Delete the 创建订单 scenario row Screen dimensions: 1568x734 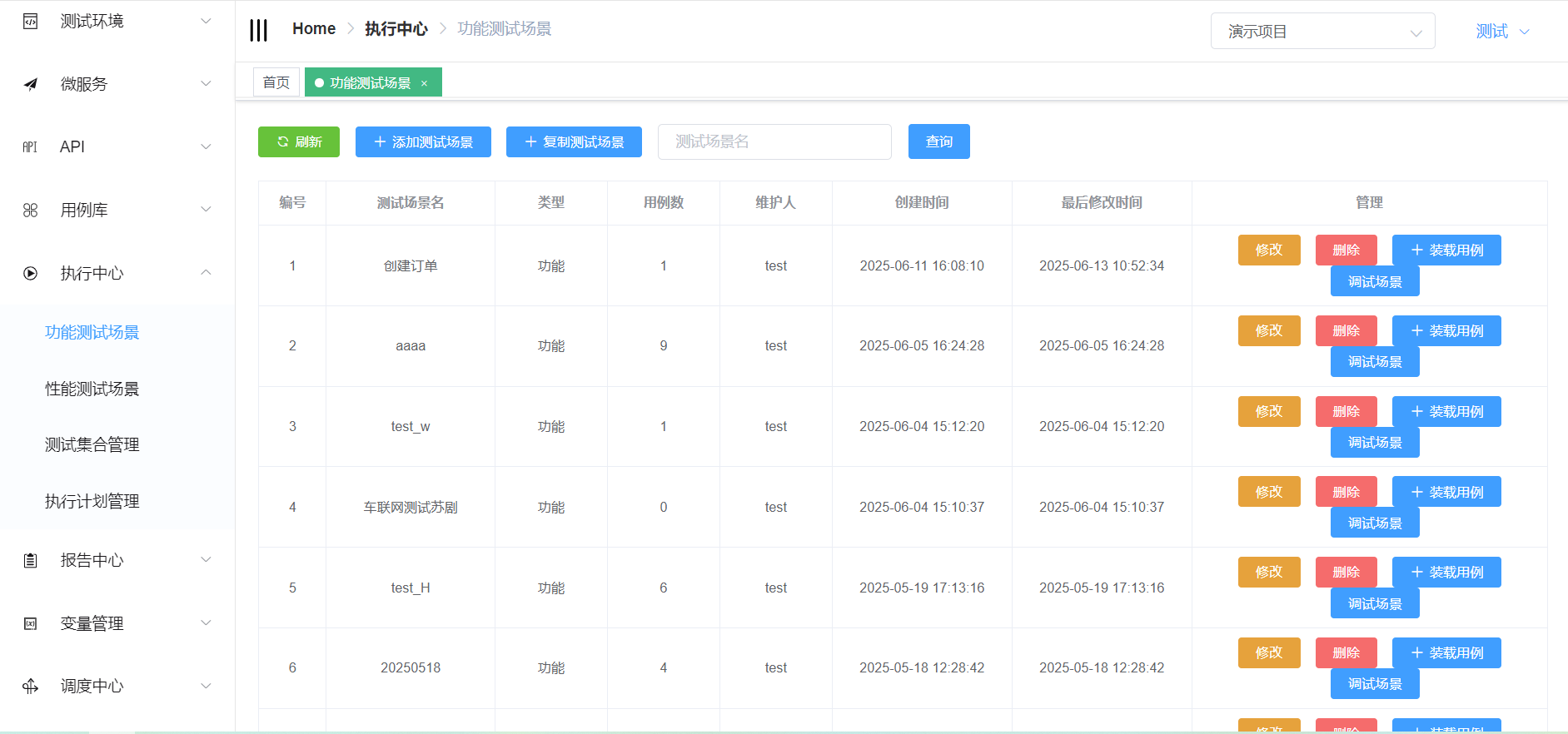(x=1346, y=250)
